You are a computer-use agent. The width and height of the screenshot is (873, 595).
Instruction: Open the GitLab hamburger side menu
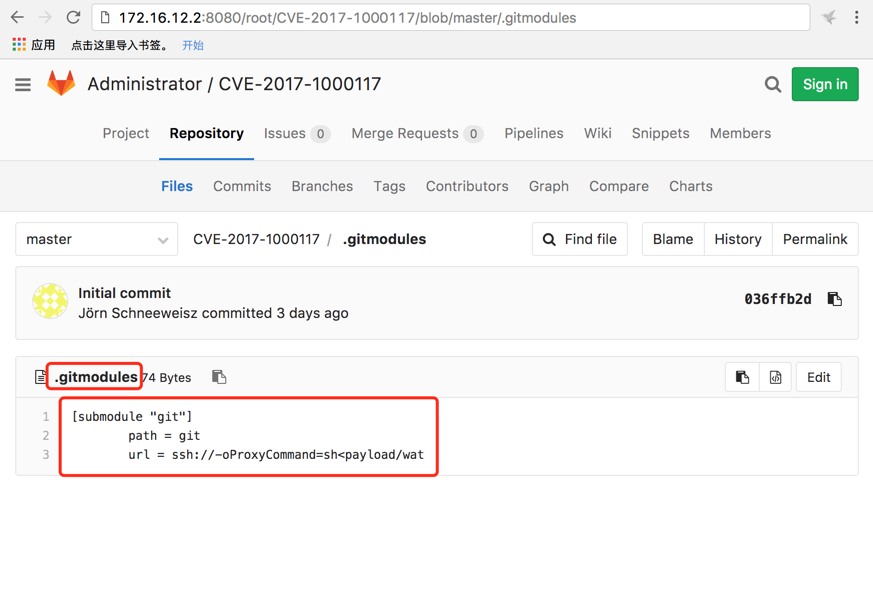coord(23,85)
